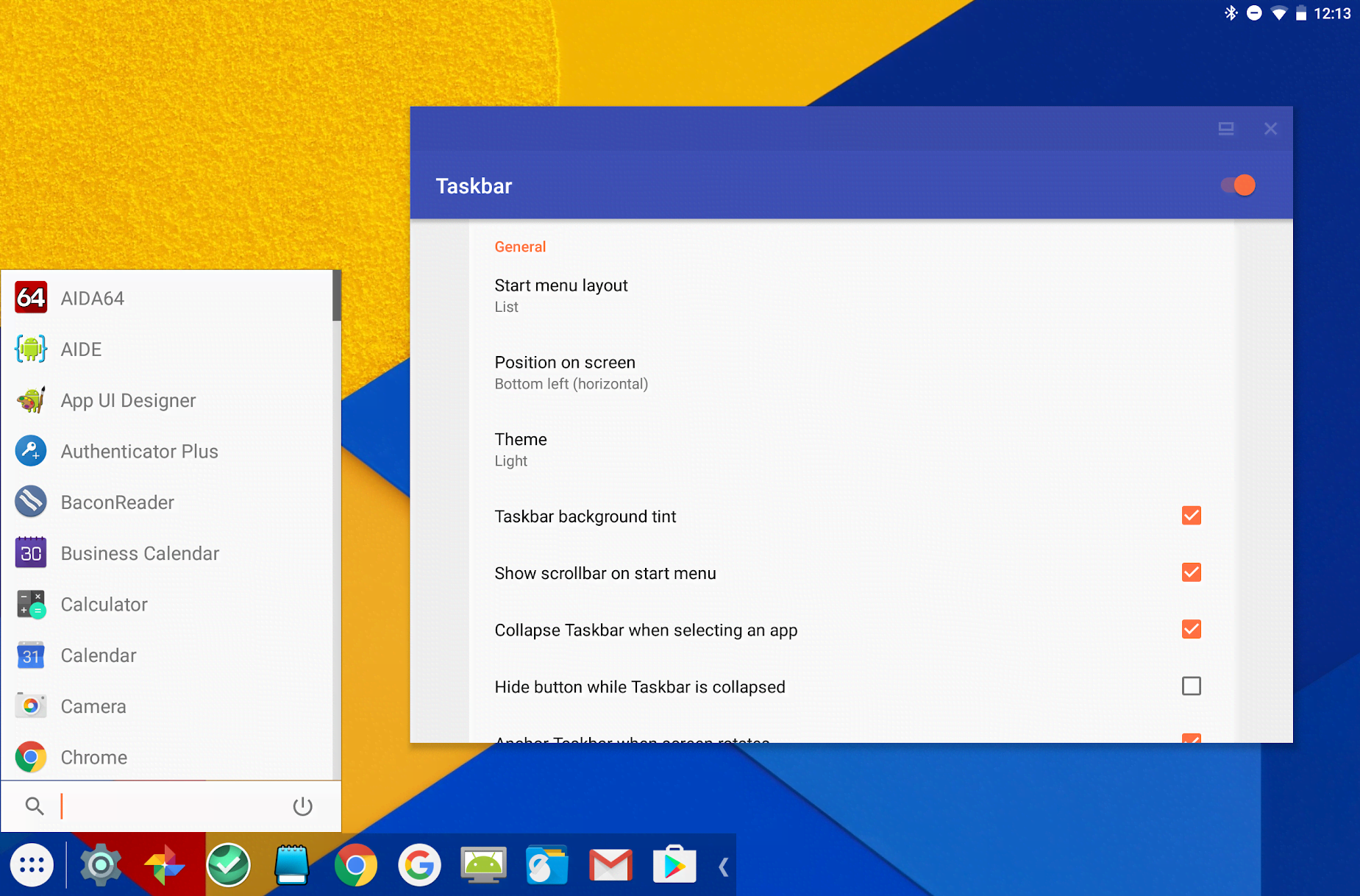Launch Settings gear from the taskbar
This screenshot has width=1360, height=896.
[101, 865]
